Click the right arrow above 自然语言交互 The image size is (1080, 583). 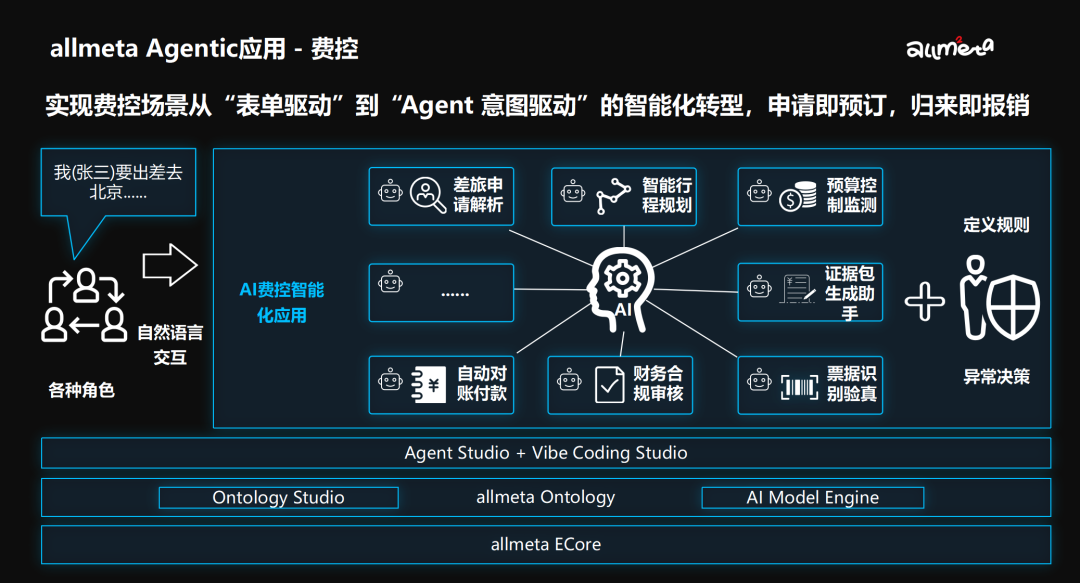point(169,265)
